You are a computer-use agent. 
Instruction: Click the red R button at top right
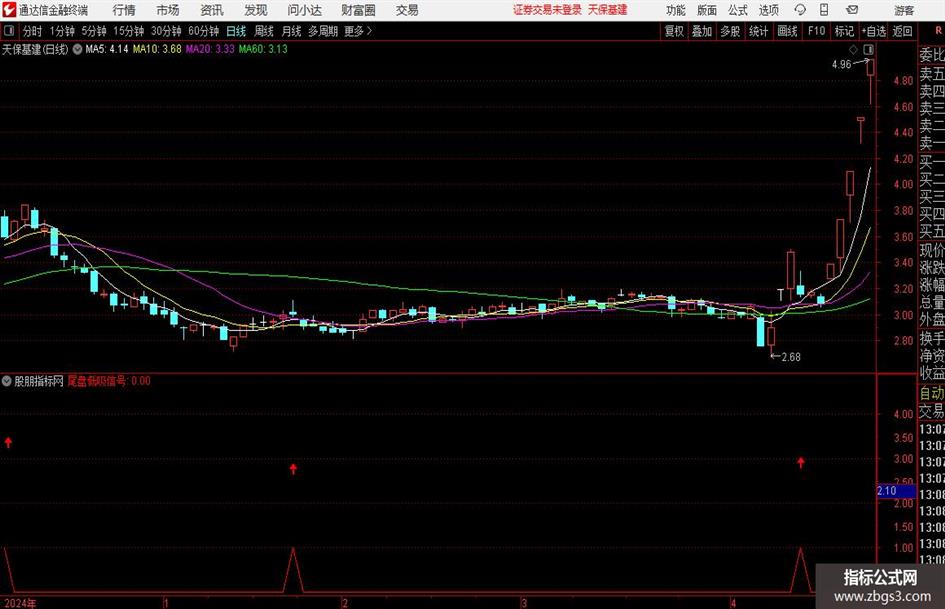tap(940, 30)
